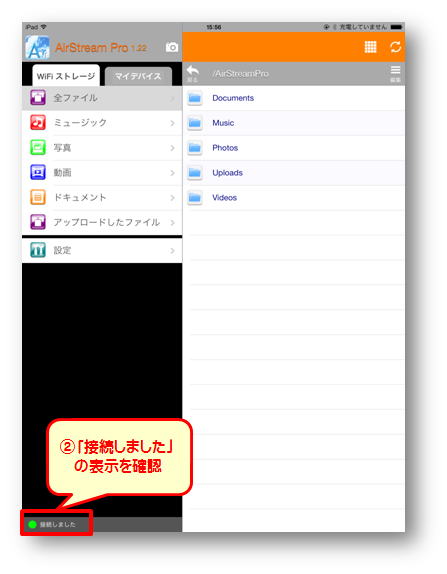Open the Documents folder

coord(294,98)
